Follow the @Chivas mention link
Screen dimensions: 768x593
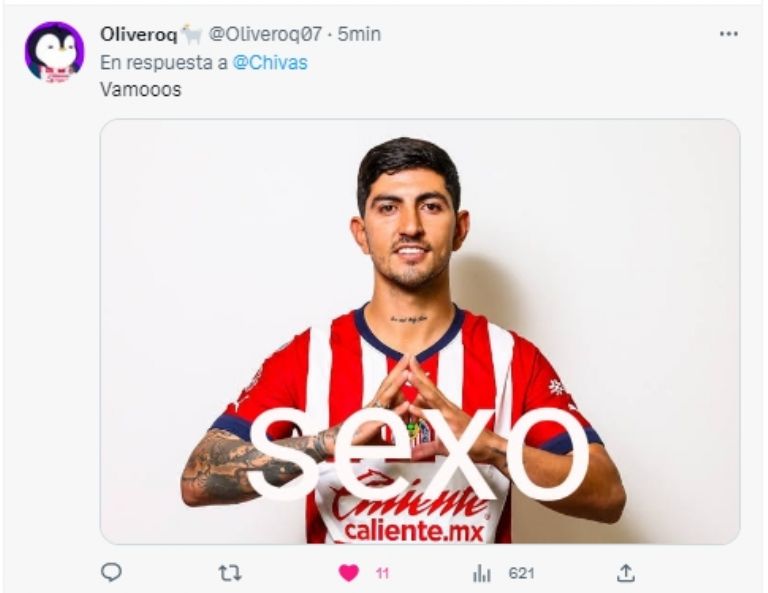point(270,63)
